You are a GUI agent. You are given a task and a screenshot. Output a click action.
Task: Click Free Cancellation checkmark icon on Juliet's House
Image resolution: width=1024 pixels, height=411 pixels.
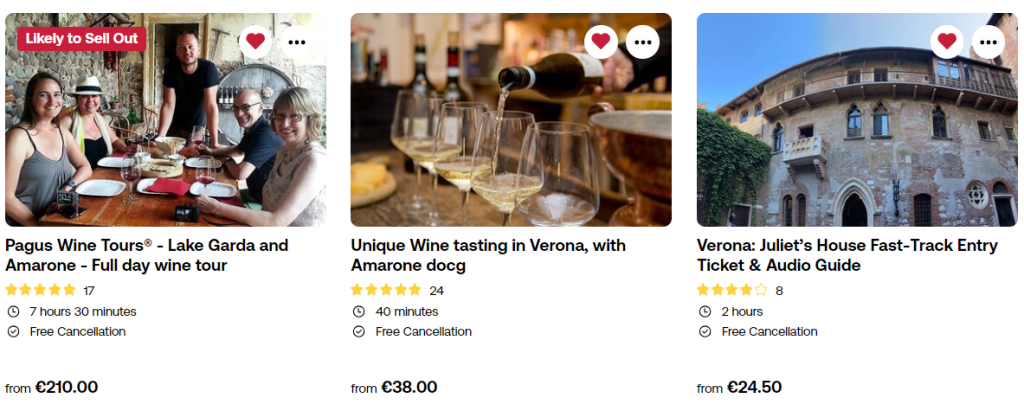point(704,332)
